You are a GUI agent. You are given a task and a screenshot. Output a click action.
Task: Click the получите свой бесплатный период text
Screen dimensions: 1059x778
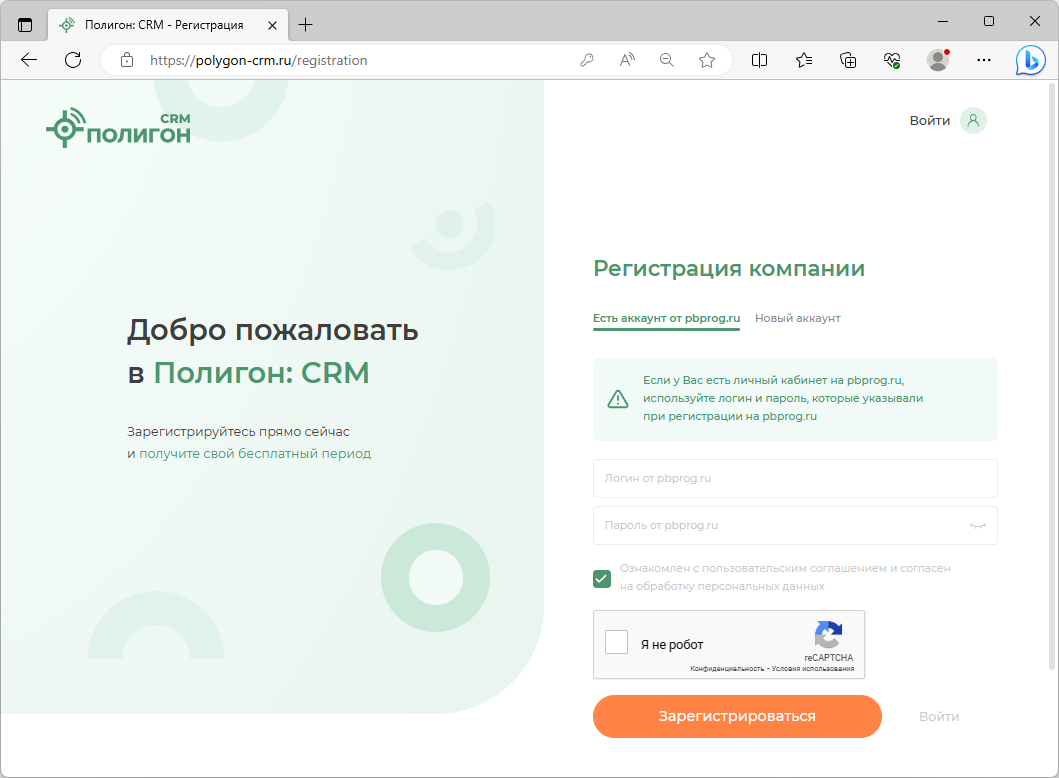point(255,454)
